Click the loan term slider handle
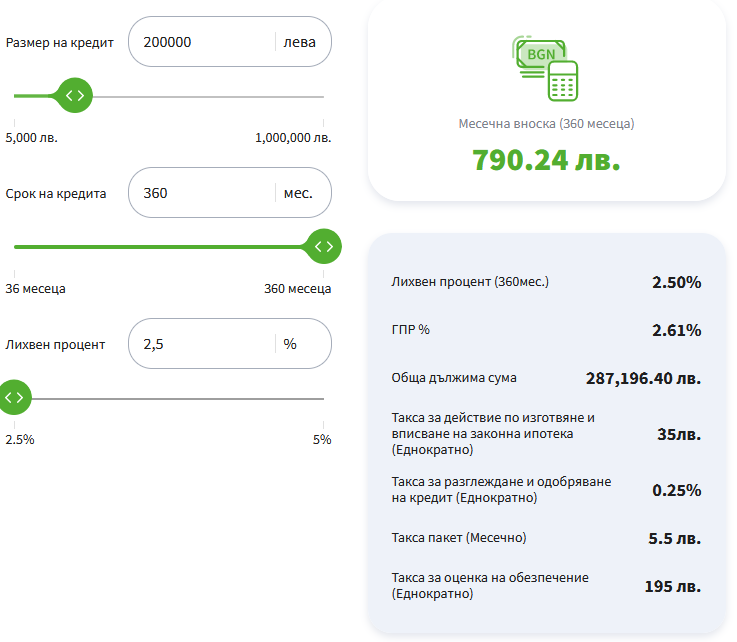 324,246
